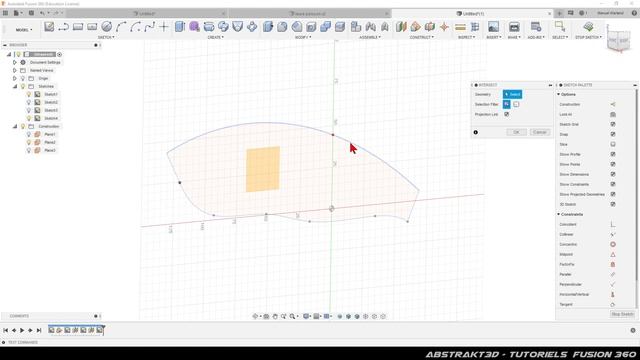This screenshot has height=360, width=640.
Task: Select the Line tool in the Sketch group
Action: pyautogui.click(x=63, y=27)
